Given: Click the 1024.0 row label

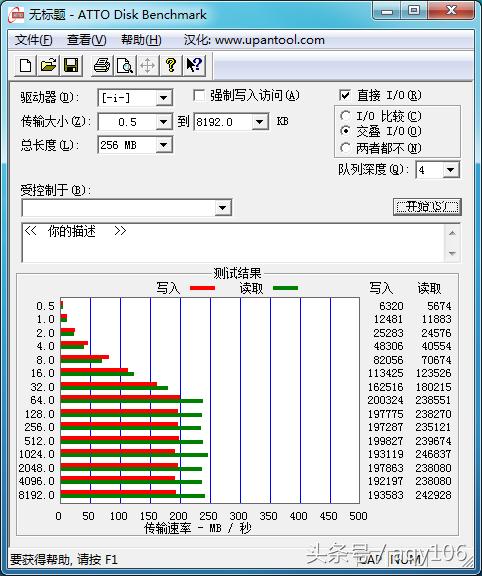Looking at the screenshot, I should (37, 454).
